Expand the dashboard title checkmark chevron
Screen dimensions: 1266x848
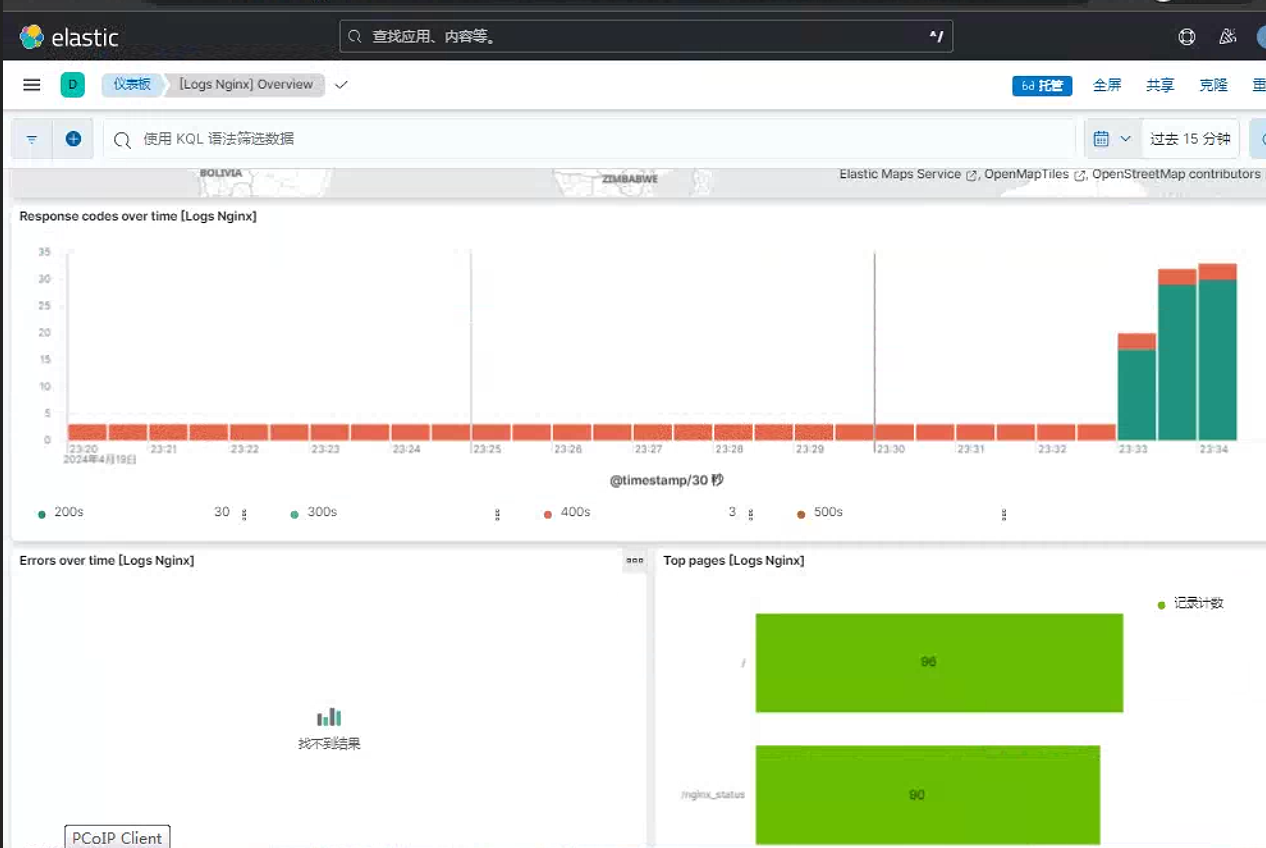[341, 85]
